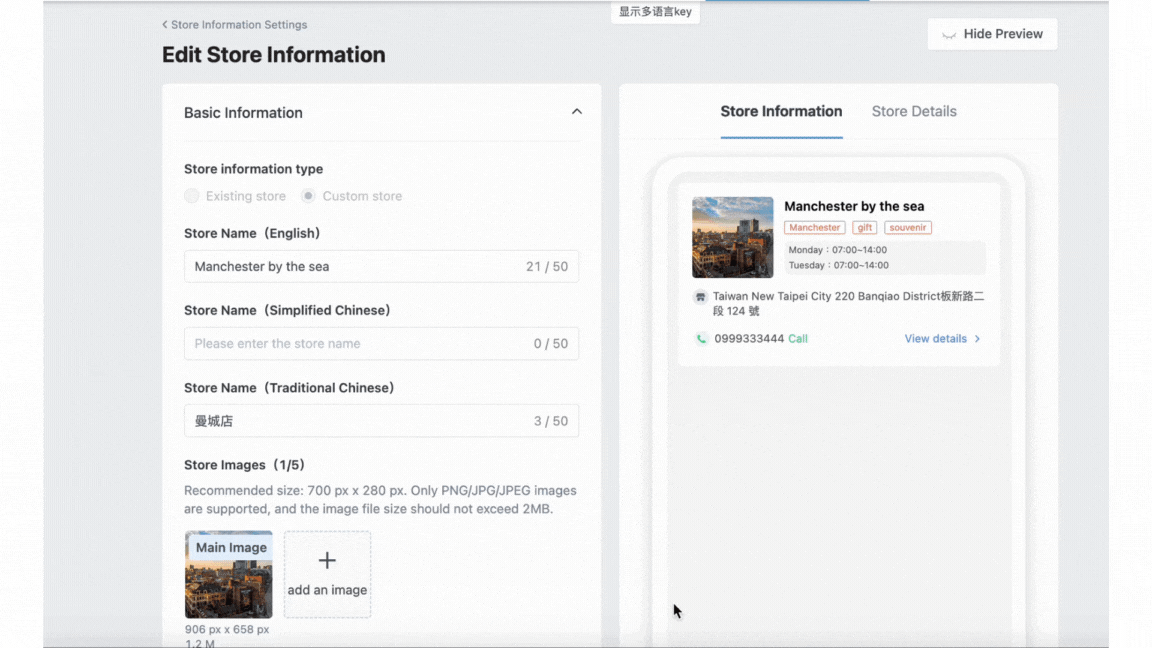This screenshot has width=1152, height=648.
Task: Go back to Store Information Settings
Action: (x=234, y=24)
